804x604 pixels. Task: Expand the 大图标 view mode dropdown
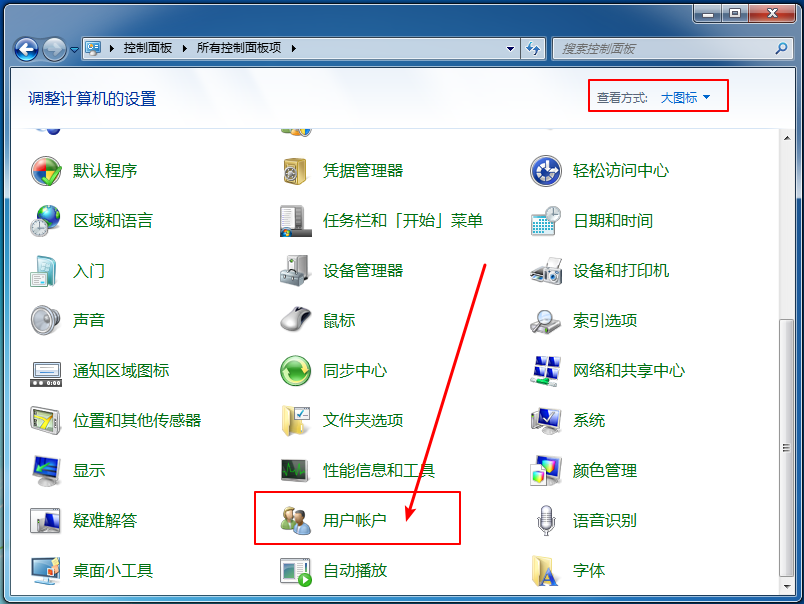[686, 97]
